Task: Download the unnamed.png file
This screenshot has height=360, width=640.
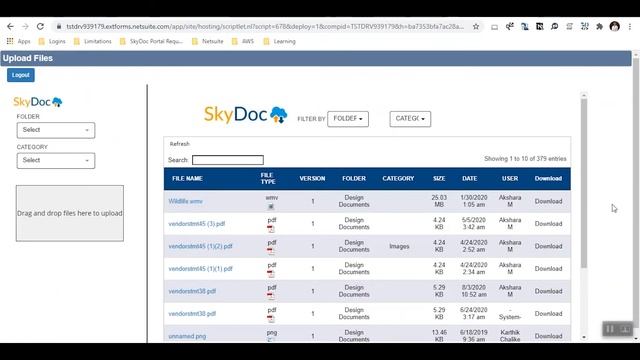Action: click(548, 336)
